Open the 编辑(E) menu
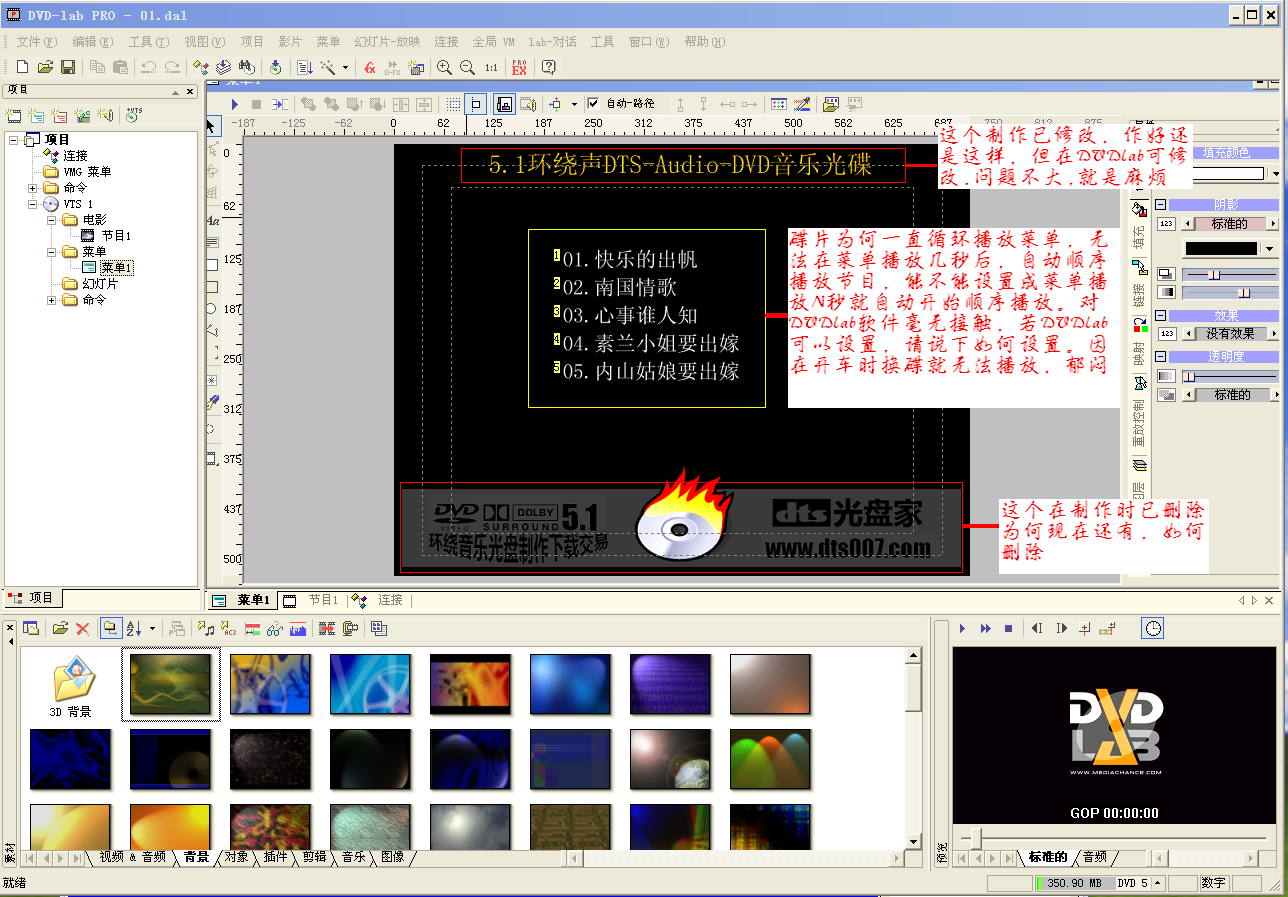1288x897 pixels. click(x=92, y=41)
